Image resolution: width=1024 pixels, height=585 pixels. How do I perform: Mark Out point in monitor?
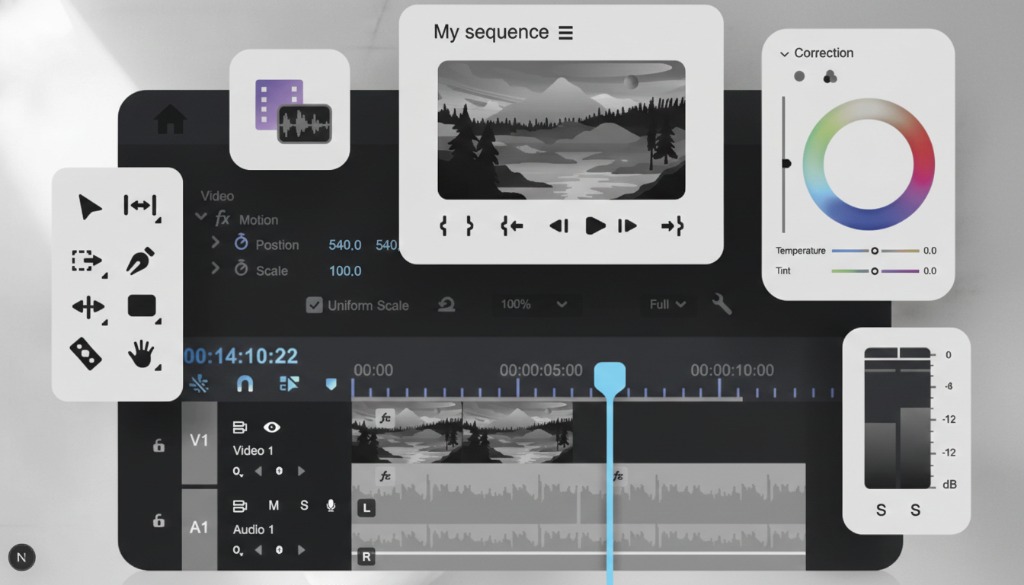coord(470,226)
